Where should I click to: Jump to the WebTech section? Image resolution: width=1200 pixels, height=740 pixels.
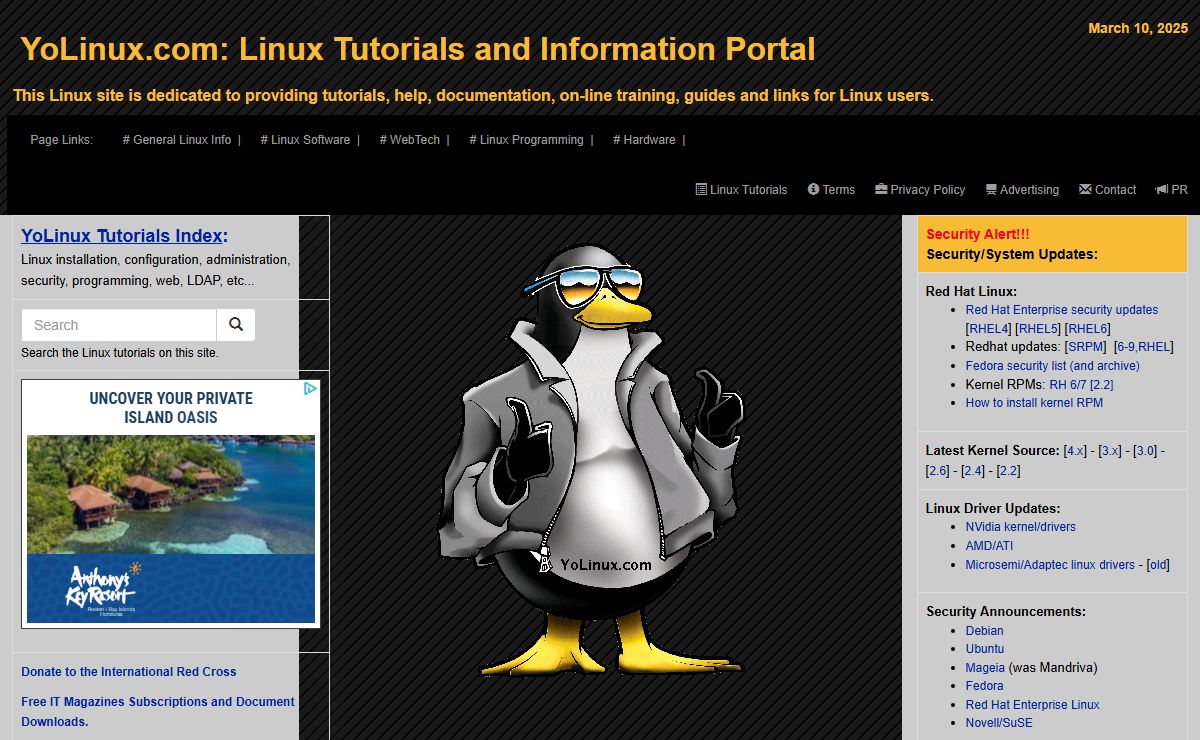[x=410, y=140]
